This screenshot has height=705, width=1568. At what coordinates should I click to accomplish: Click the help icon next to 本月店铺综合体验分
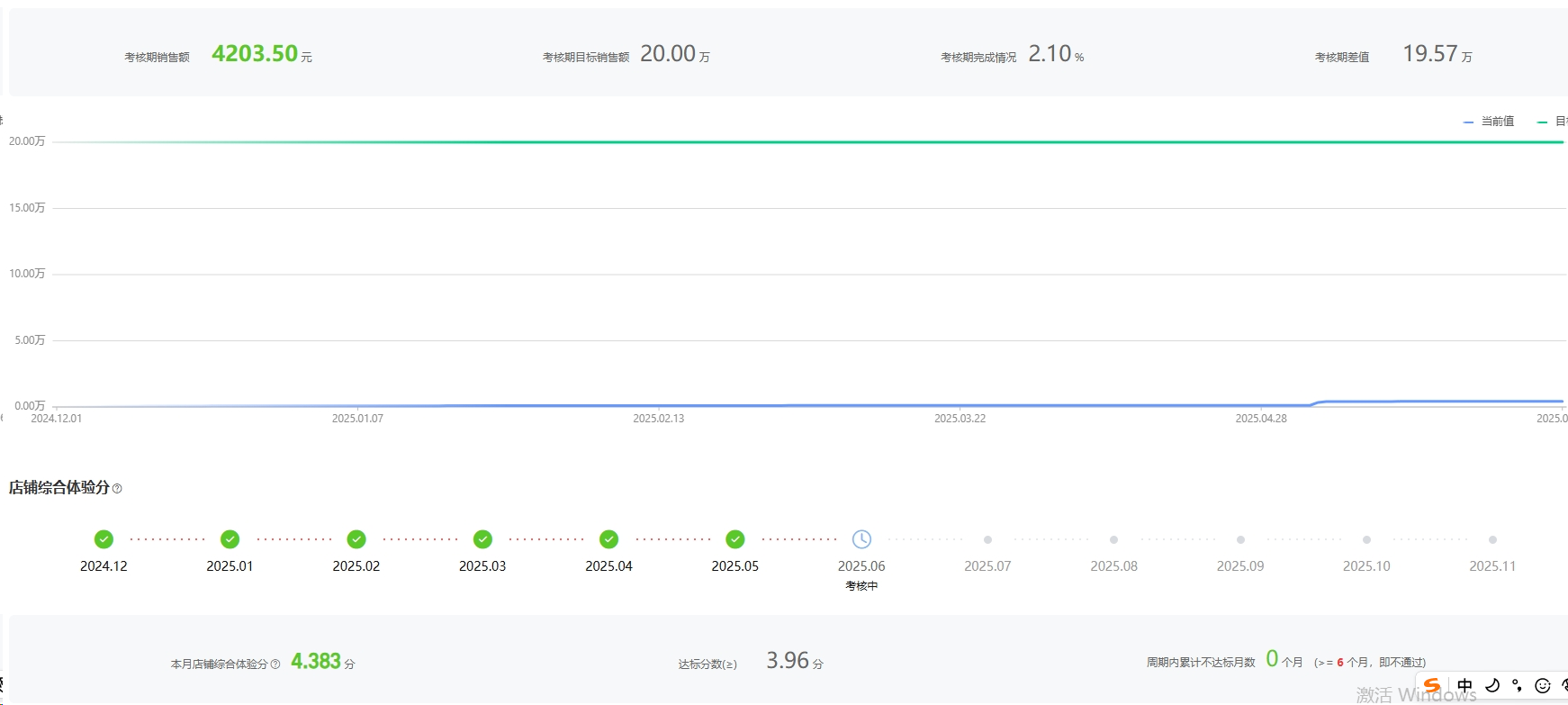click(275, 664)
